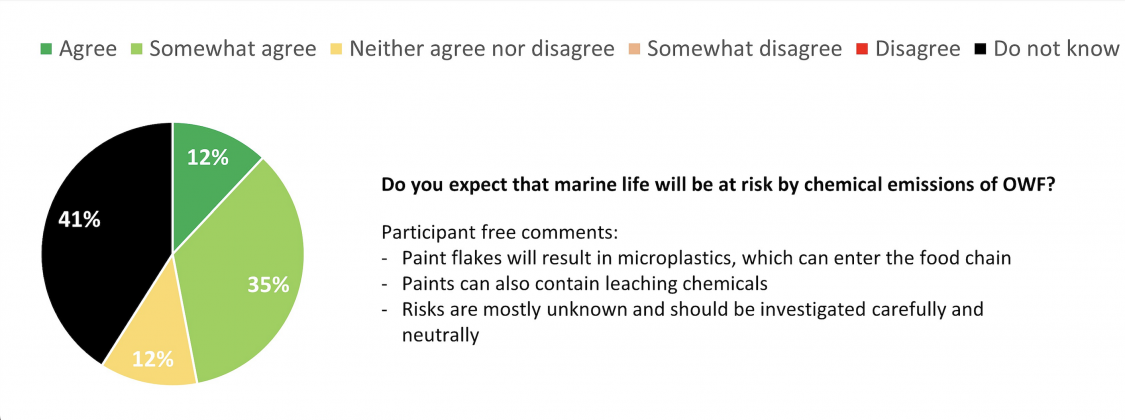Viewport: 1125px width, 420px height.
Task: Click the comment about paint flakes and microplastics
Action: click(706, 258)
